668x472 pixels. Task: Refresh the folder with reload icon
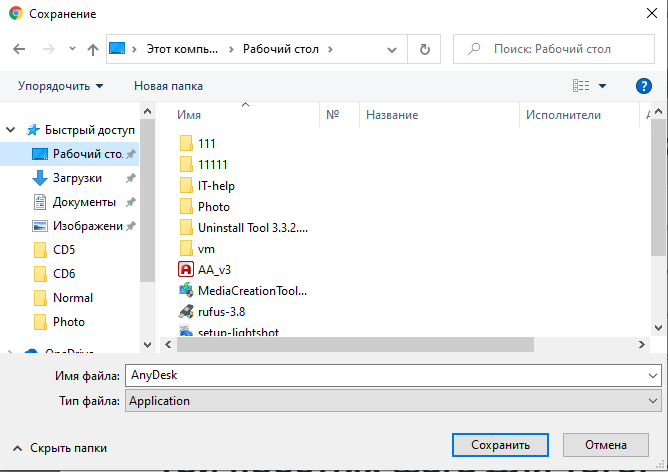coord(424,49)
